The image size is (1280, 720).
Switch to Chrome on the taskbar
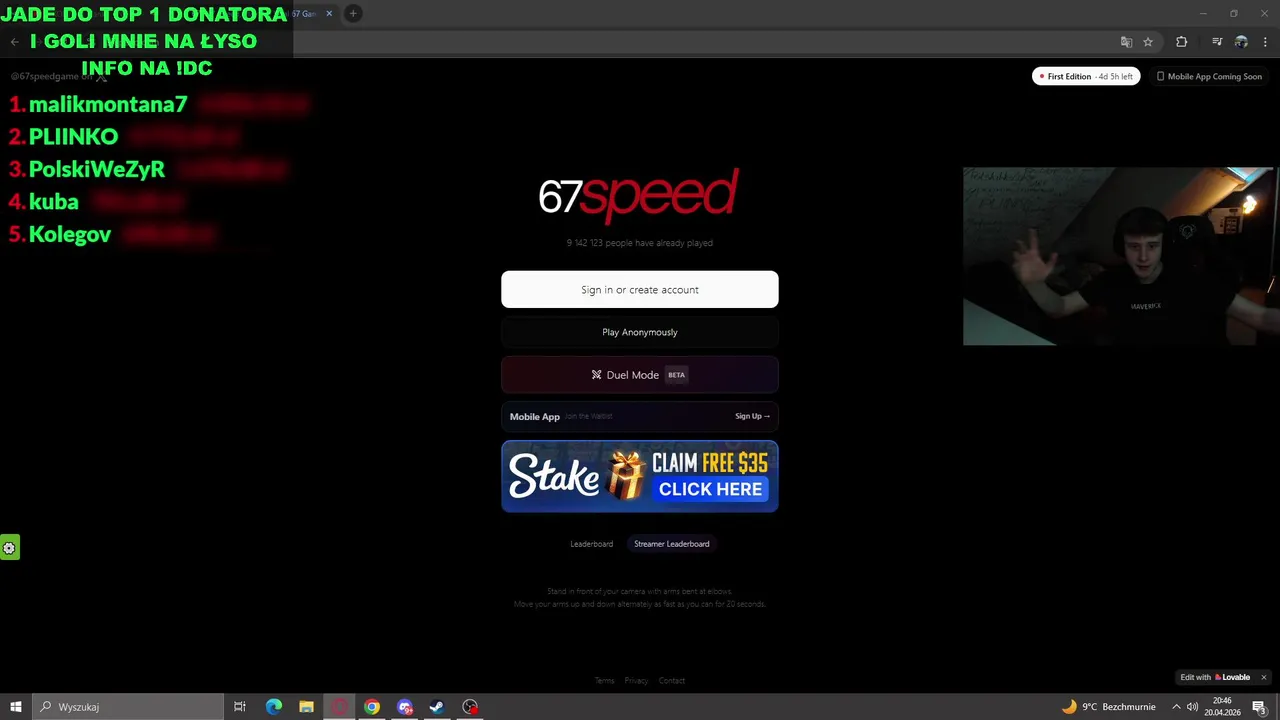(372, 707)
